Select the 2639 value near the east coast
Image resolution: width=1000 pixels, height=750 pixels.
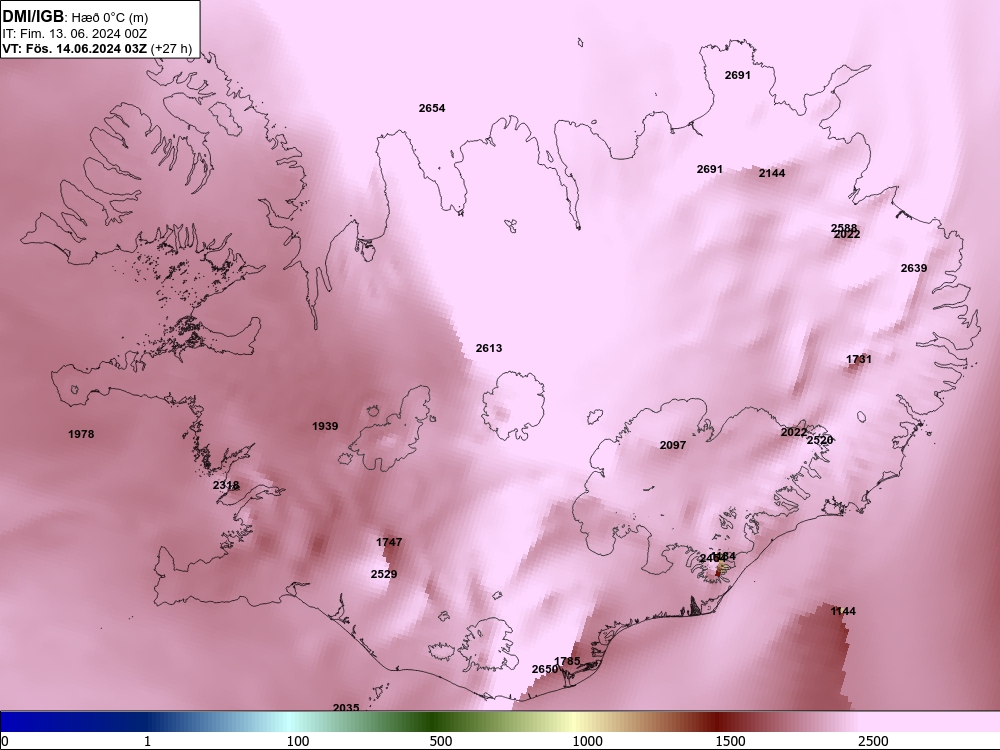click(x=914, y=268)
